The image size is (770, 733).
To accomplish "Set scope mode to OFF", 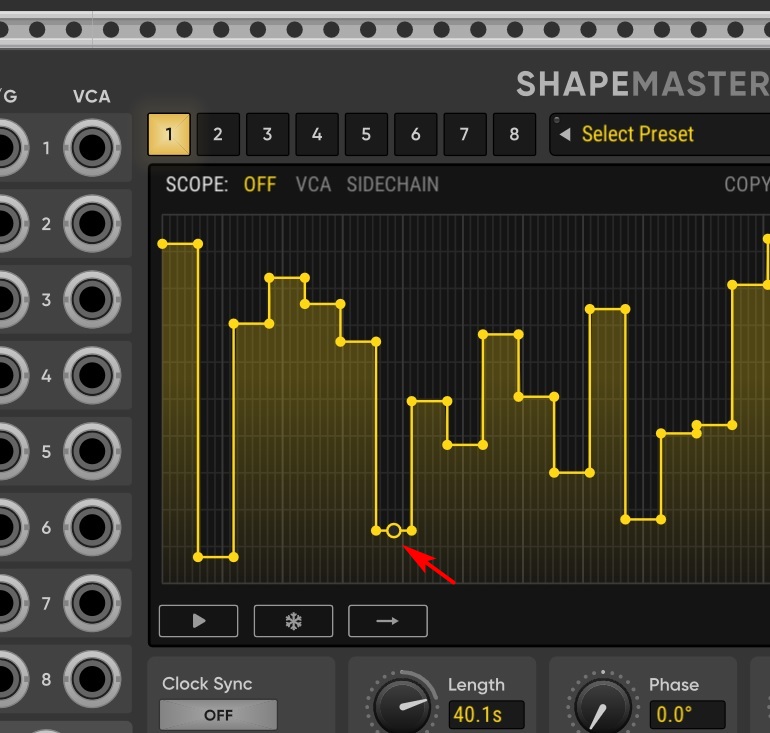I will click(260, 185).
